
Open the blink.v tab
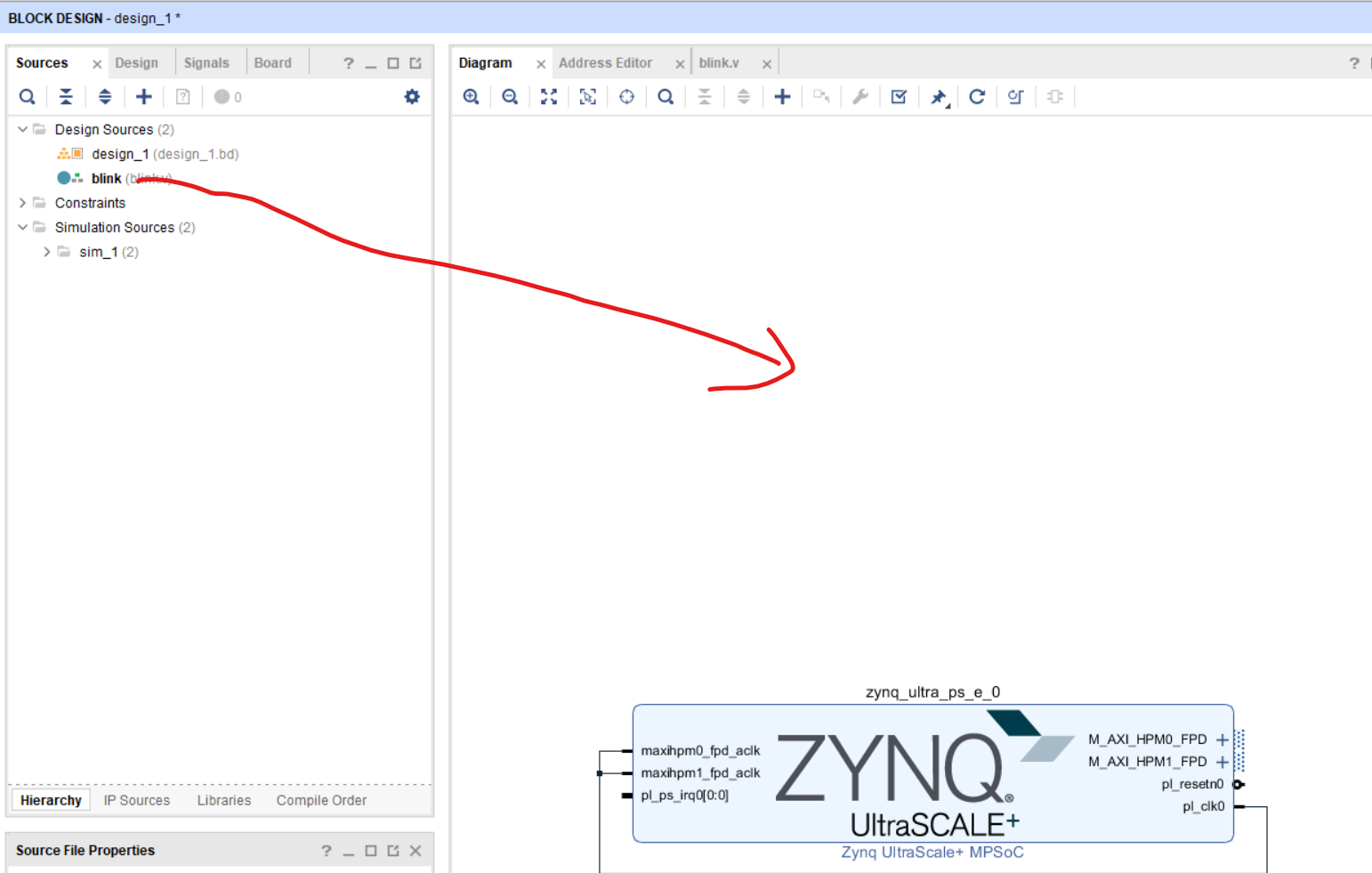pos(719,63)
